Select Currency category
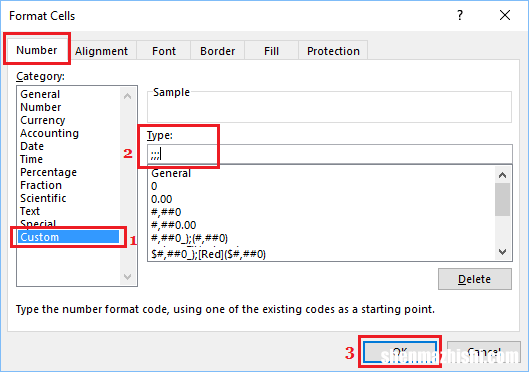529x372 pixels. click(x=69, y=120)
